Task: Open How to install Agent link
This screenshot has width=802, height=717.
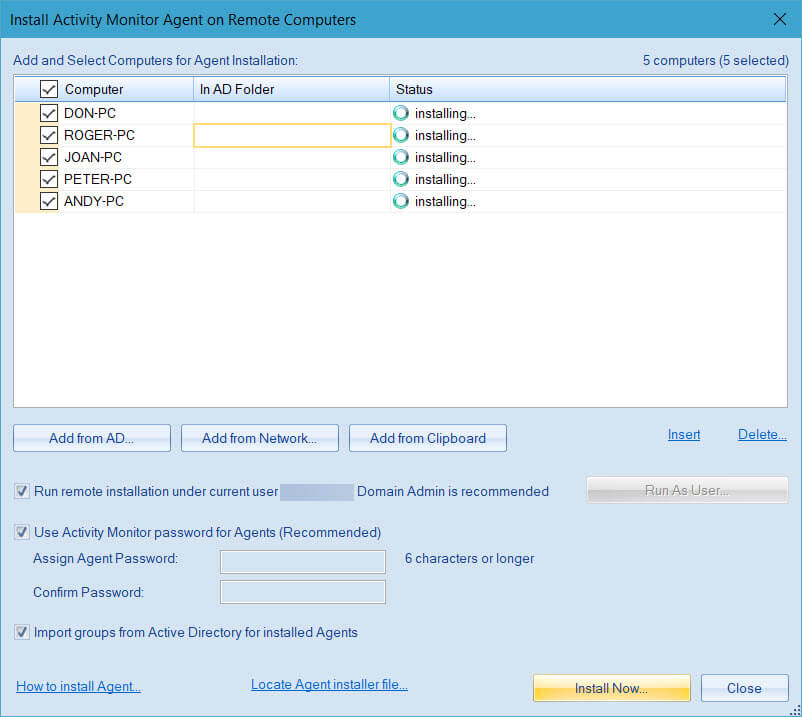Action: click(x=78, y=686)
